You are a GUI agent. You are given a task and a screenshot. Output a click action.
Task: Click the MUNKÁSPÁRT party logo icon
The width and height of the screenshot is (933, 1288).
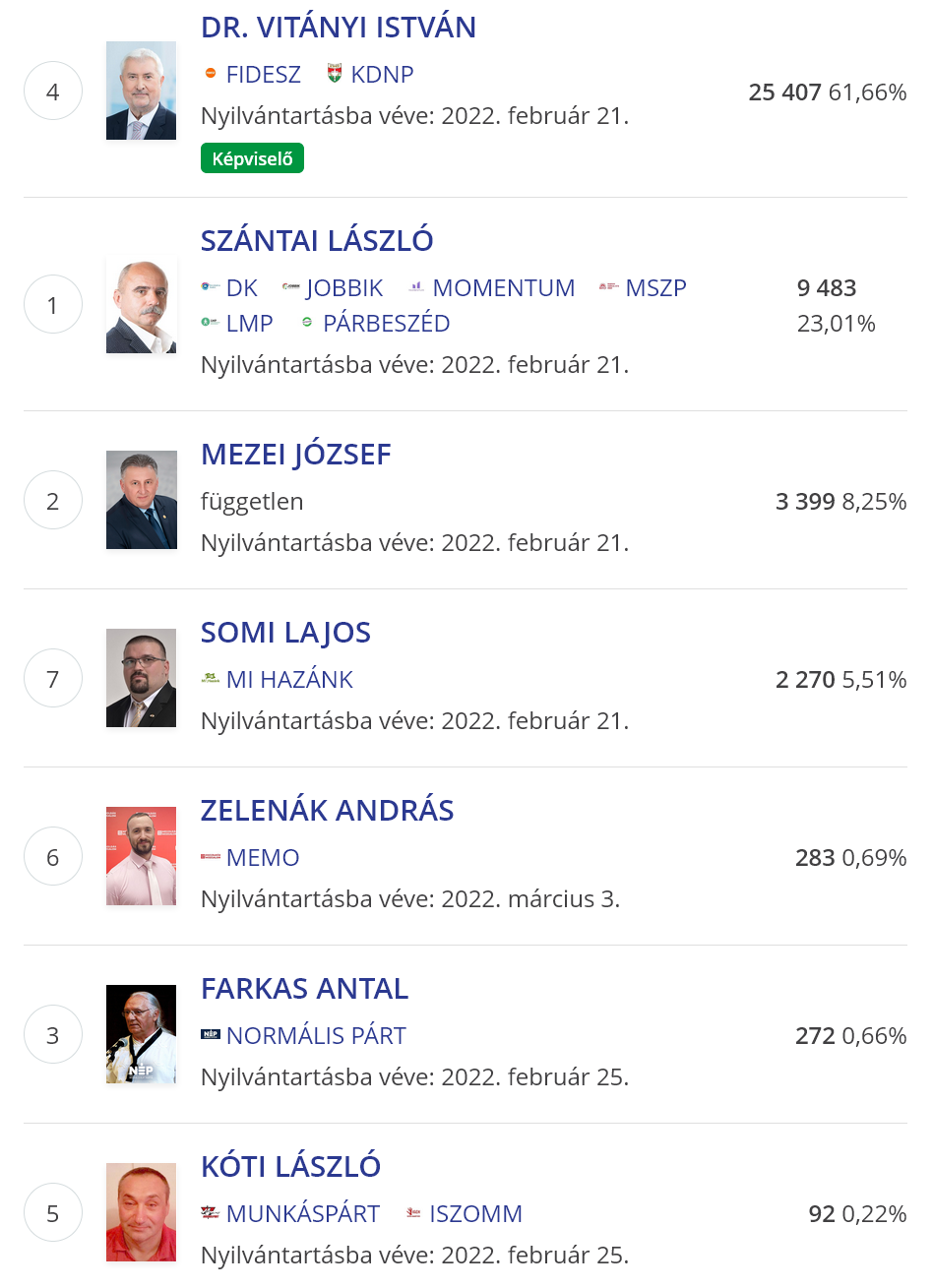[210, 1213]
